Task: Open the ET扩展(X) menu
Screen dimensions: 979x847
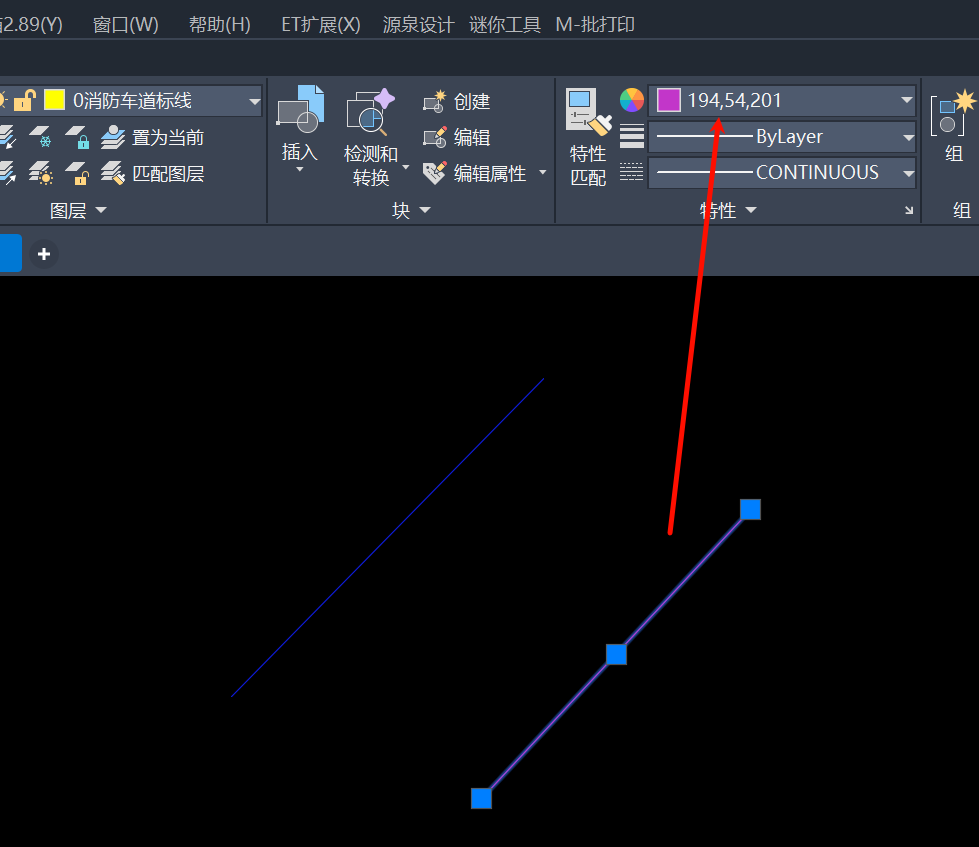Action: pyautogui.click(x=320, y=24)
